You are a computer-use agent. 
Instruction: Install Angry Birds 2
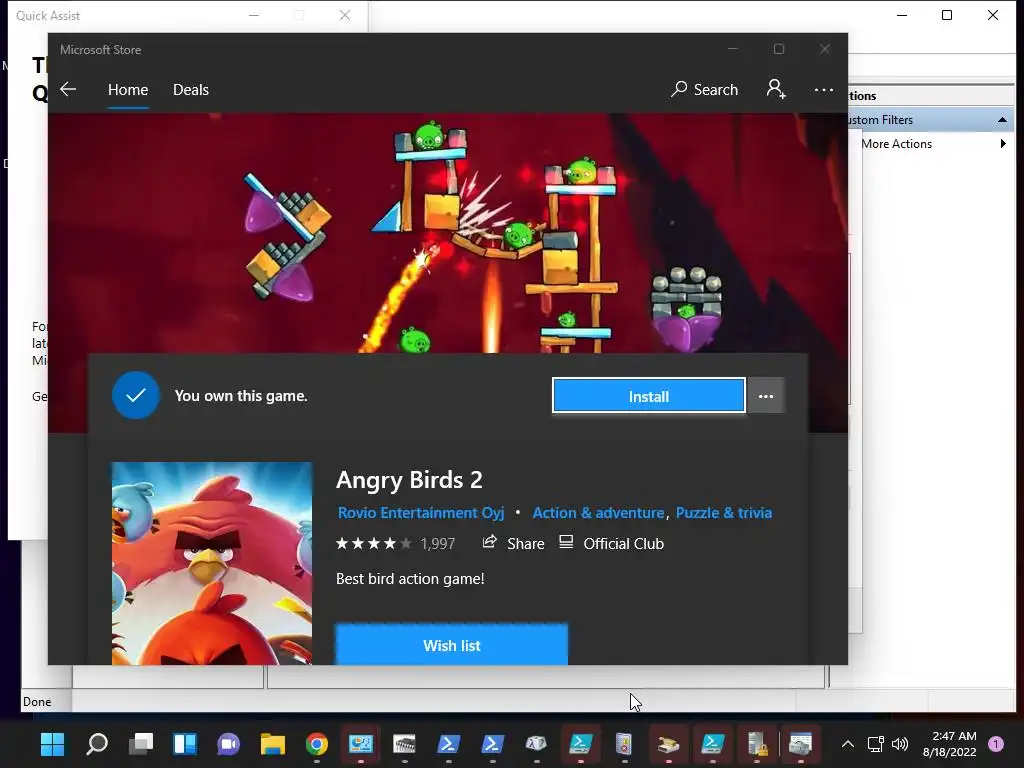click(x=648, y=396)
